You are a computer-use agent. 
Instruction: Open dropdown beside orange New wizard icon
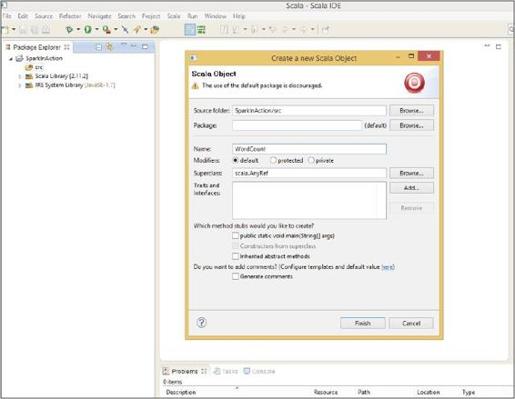[x=145, y=29]
